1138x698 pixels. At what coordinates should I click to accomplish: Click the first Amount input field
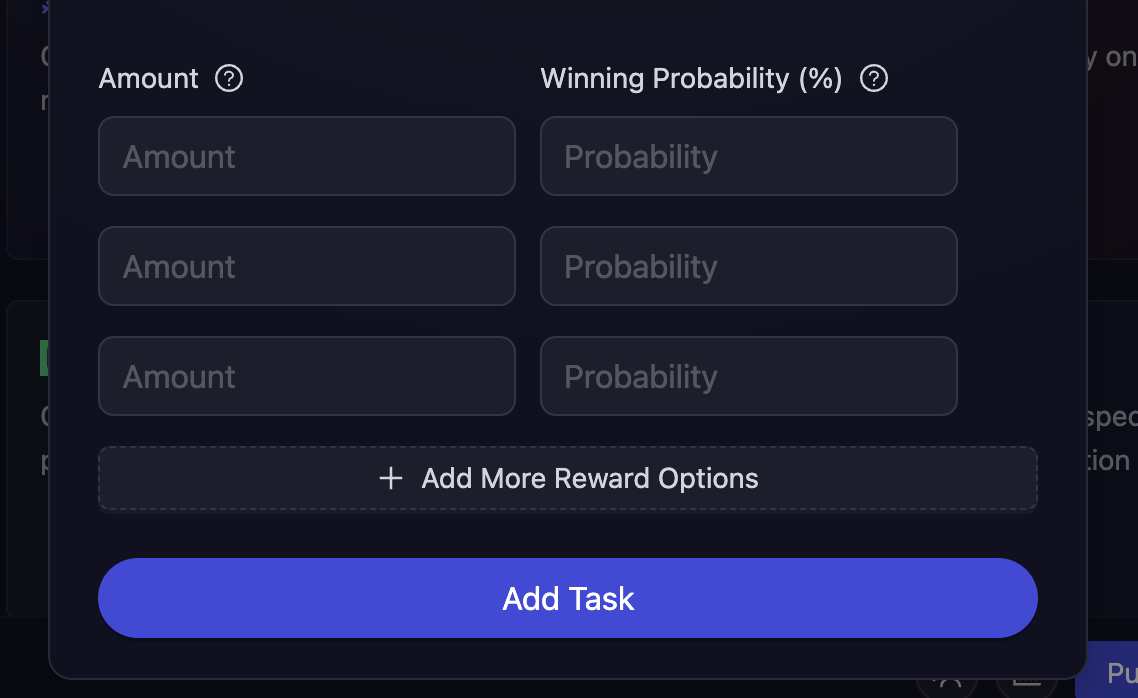click(306, 156)
